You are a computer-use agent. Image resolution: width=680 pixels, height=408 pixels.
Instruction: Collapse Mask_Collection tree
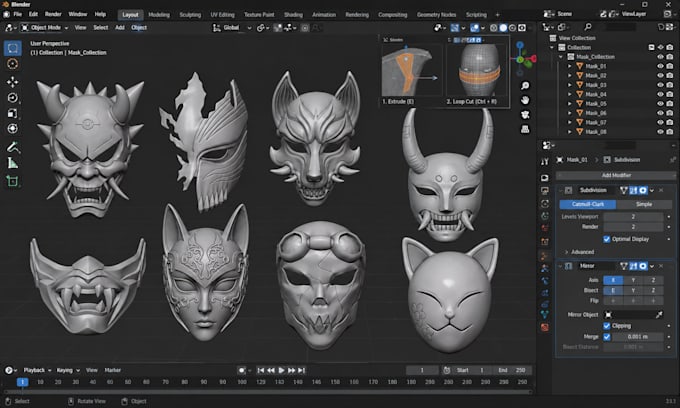(561, 57)
